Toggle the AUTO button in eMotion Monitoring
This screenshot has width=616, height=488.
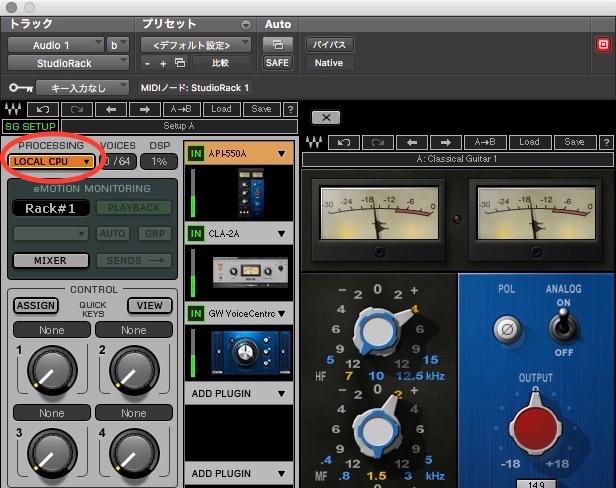pos(112,233)
